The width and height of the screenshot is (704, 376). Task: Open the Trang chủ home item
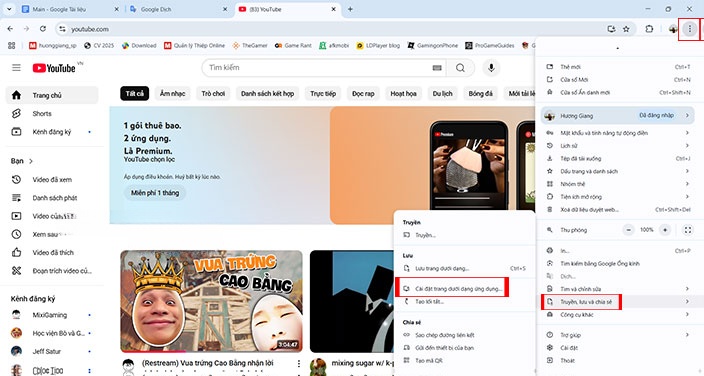(x=52, y=95)
